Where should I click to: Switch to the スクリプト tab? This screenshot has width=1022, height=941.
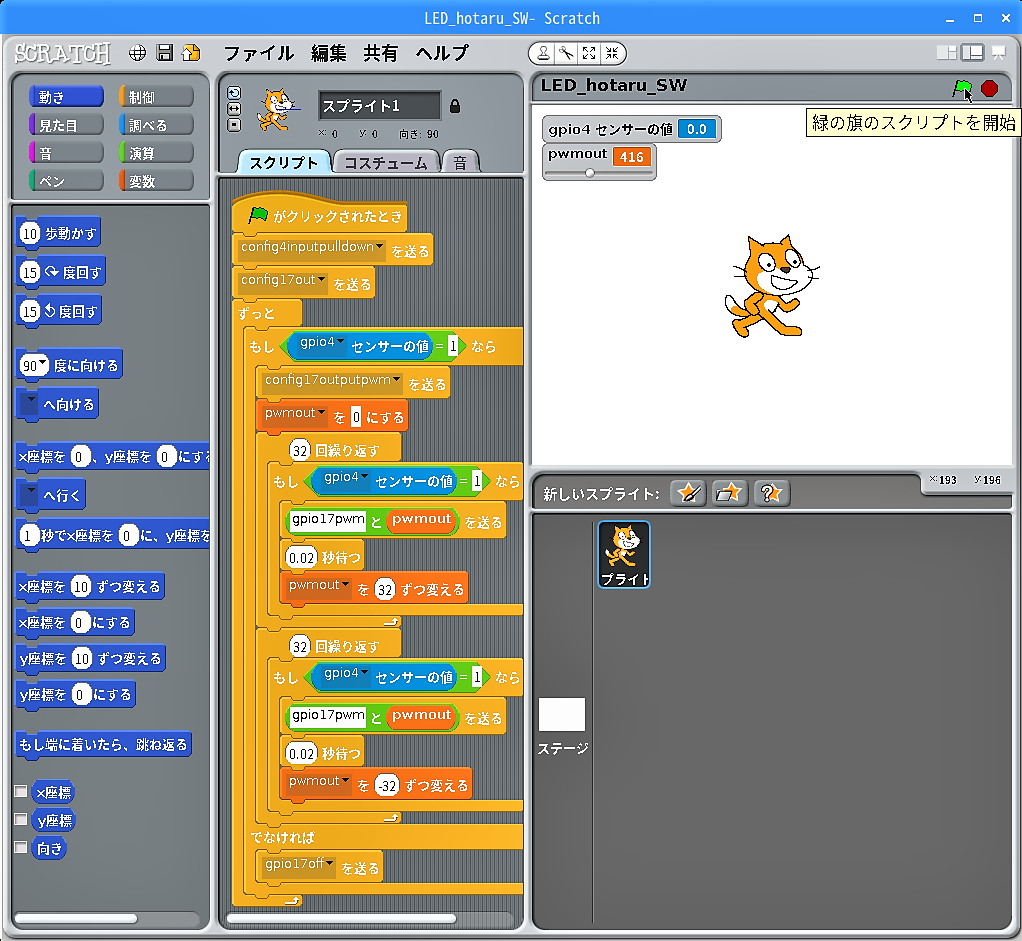coord(284,162)
